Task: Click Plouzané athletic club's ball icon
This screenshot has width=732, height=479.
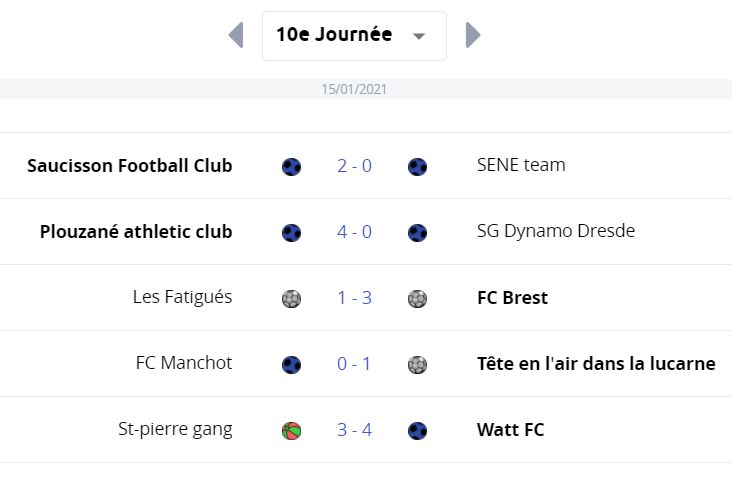Action: (291, 232)
